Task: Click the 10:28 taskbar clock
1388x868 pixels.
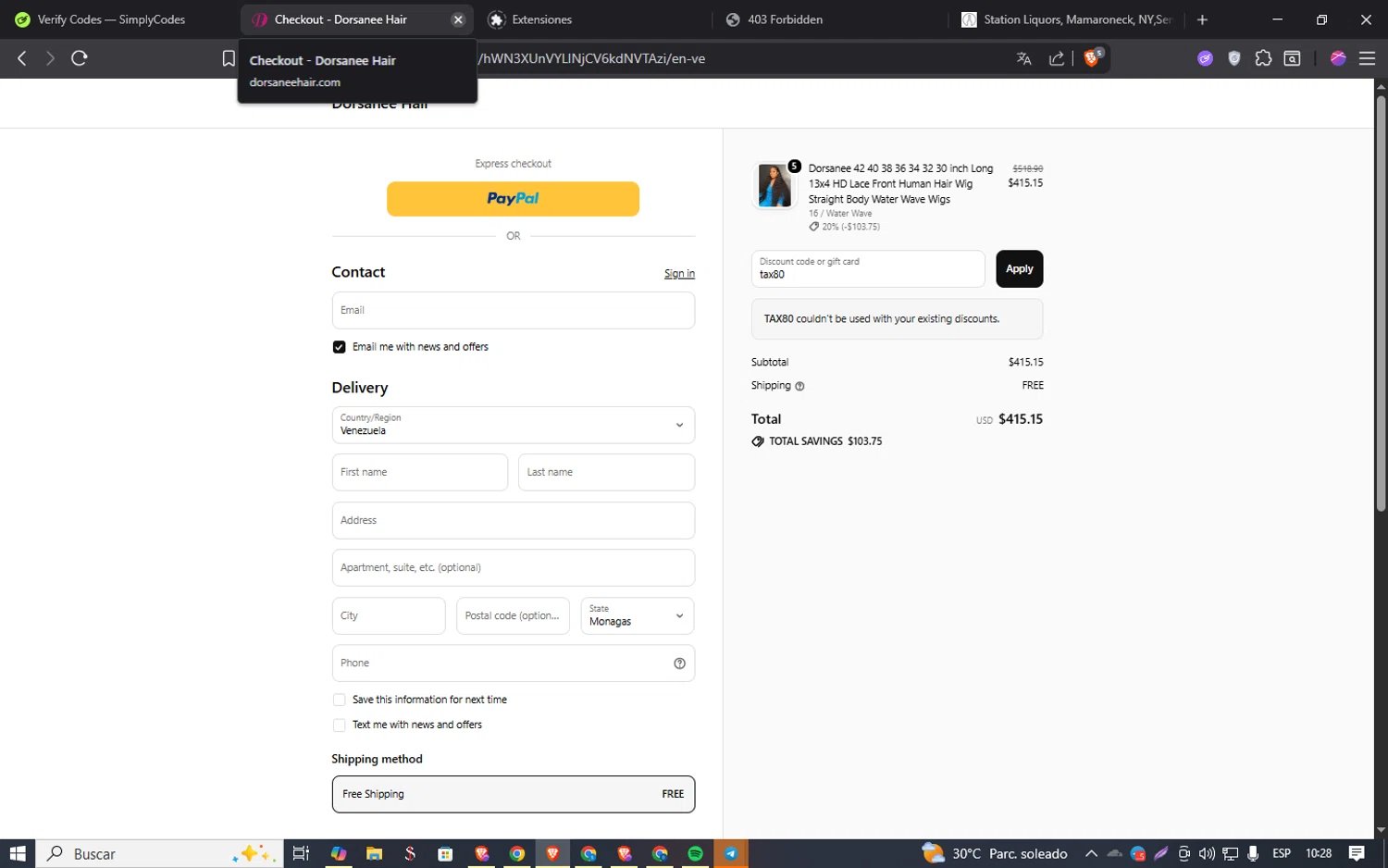Action: [1319, 853]
